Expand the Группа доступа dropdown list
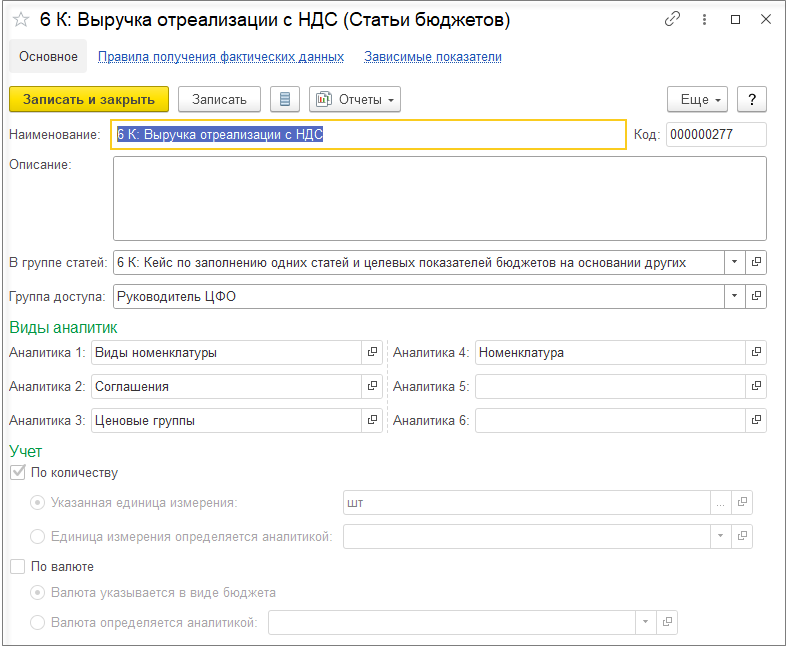The width and height of the screenshot is (786, 646). (734, 296)
